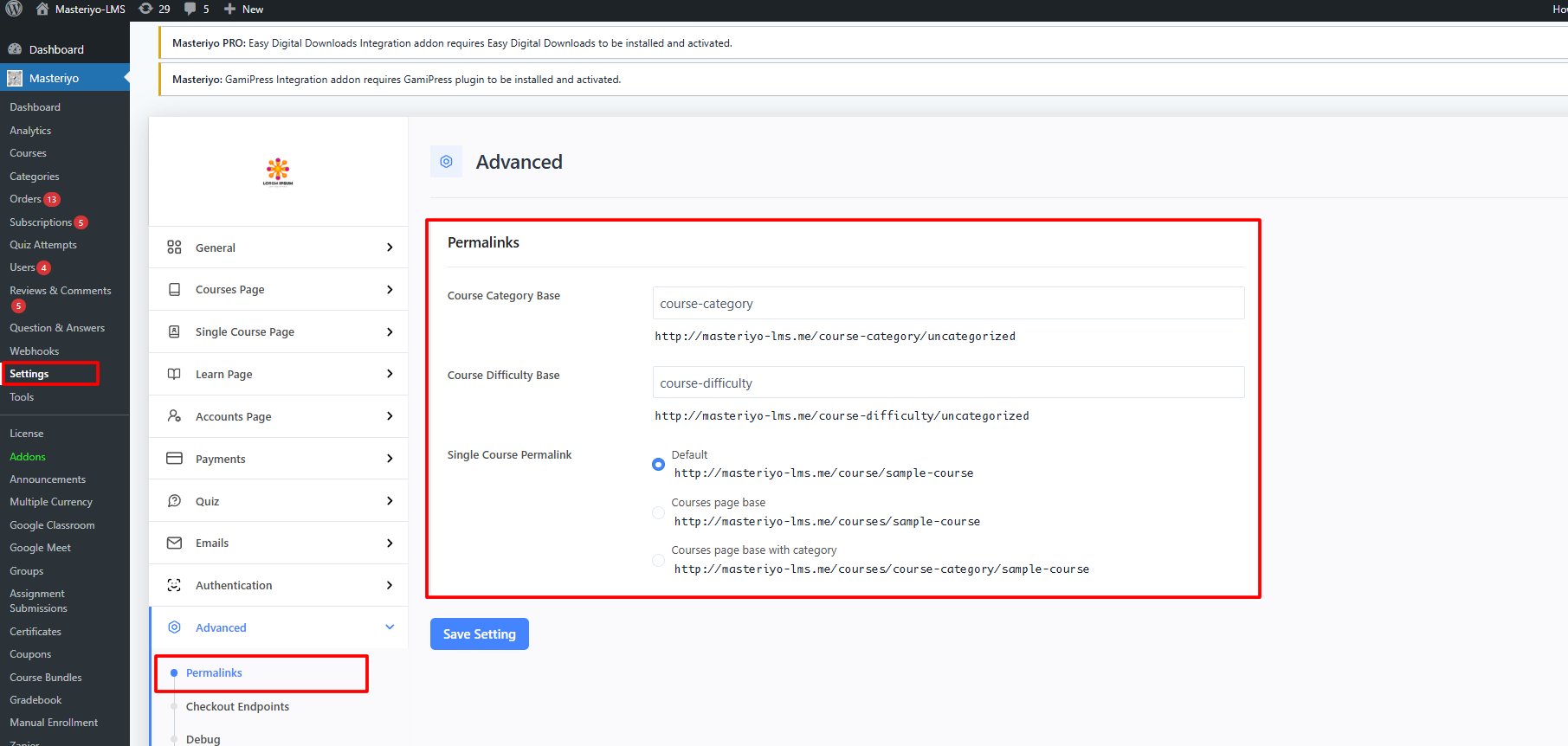Viewport: 1568px width, 746px height.
Task: Open the Debug submenu item
Action: coord(203,739)
